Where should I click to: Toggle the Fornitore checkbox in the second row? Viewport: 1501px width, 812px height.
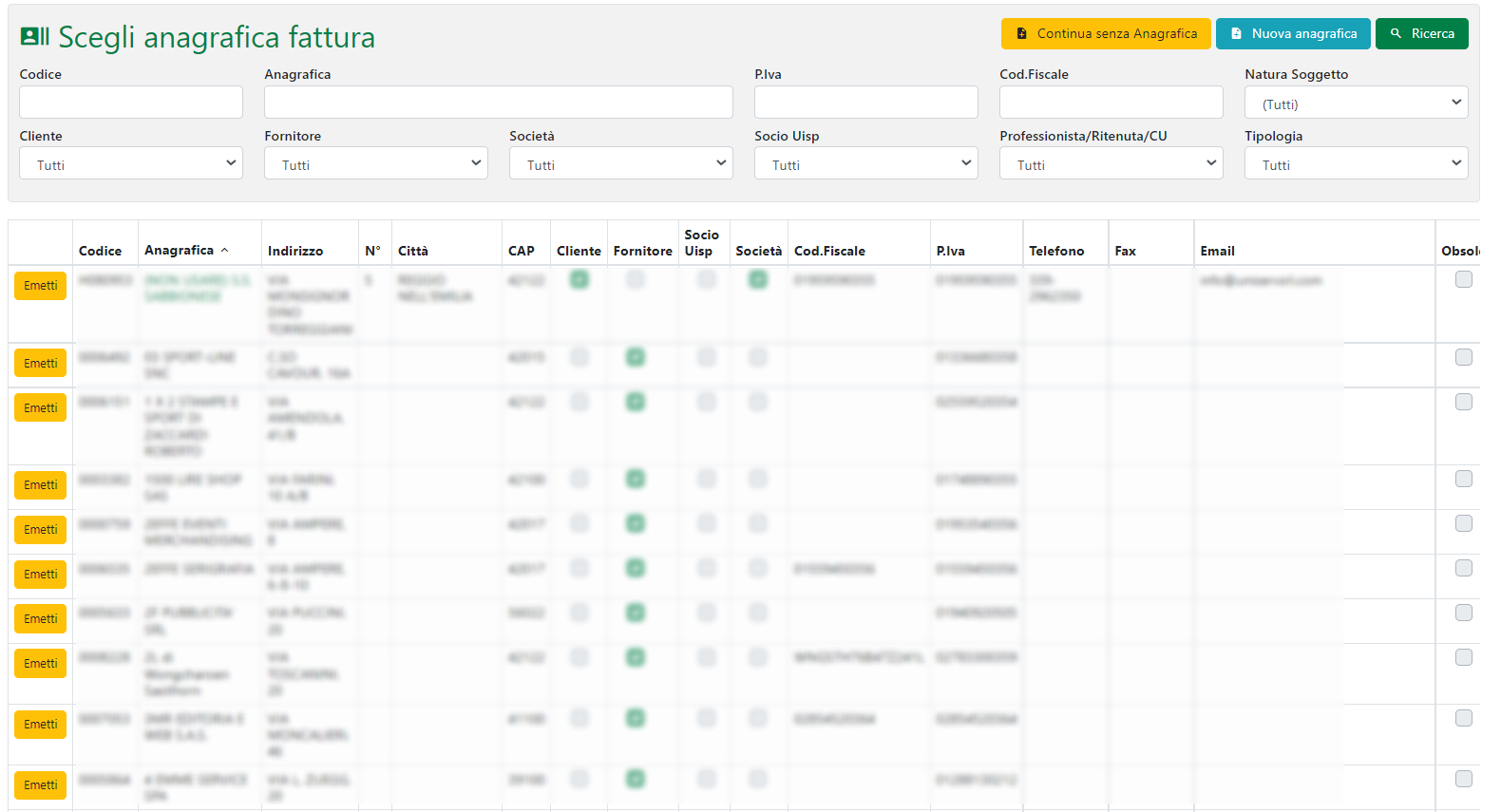coord(636,357)
